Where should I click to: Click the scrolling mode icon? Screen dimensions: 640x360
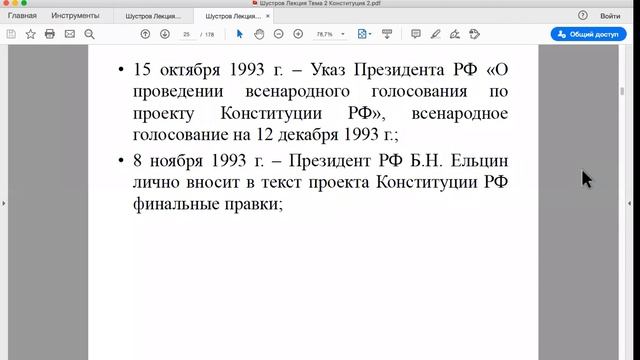[387, 34]
